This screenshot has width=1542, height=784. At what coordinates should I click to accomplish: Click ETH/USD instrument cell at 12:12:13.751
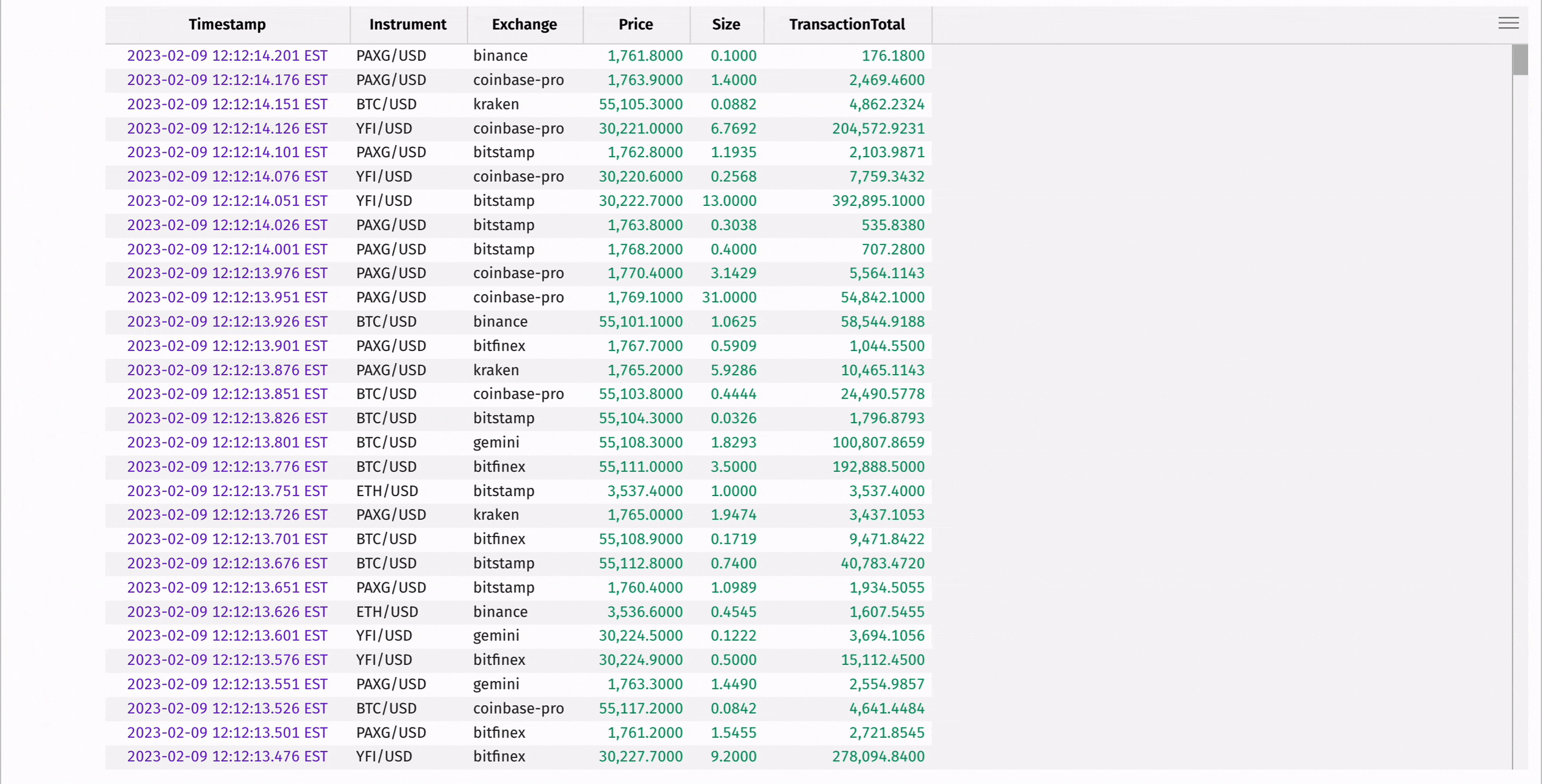point(387,491)
